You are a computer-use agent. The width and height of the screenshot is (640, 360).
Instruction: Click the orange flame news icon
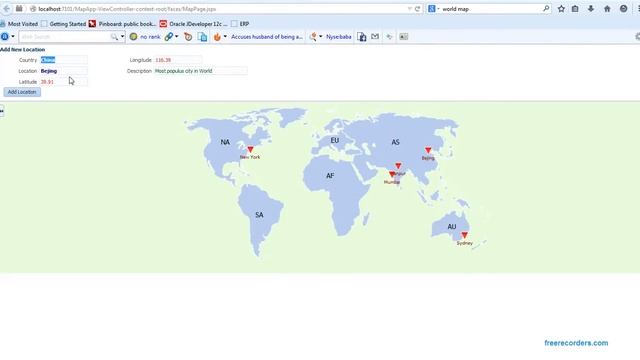[x=217, y=37]
